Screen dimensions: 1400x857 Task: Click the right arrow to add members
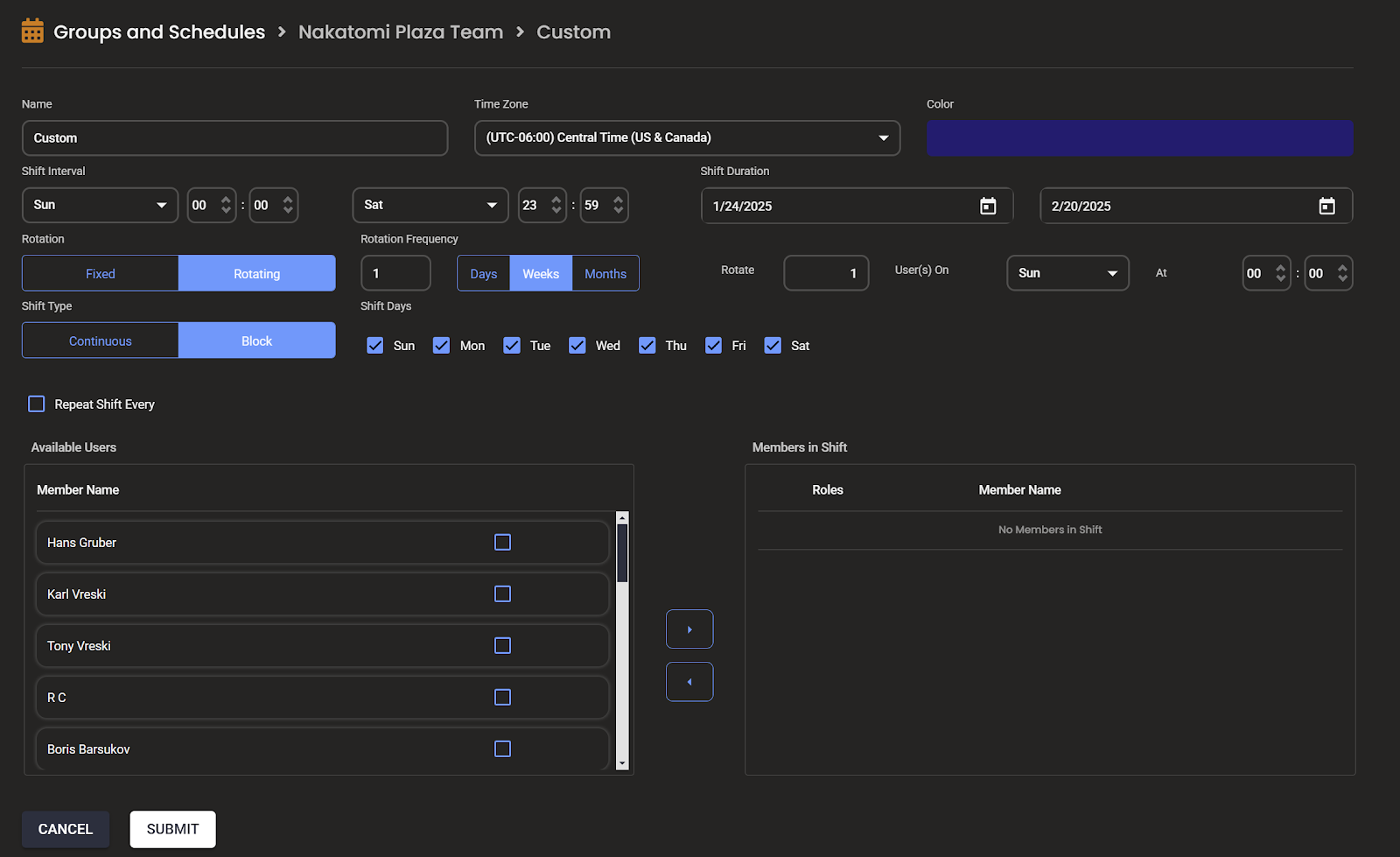(x=689, y=629)
